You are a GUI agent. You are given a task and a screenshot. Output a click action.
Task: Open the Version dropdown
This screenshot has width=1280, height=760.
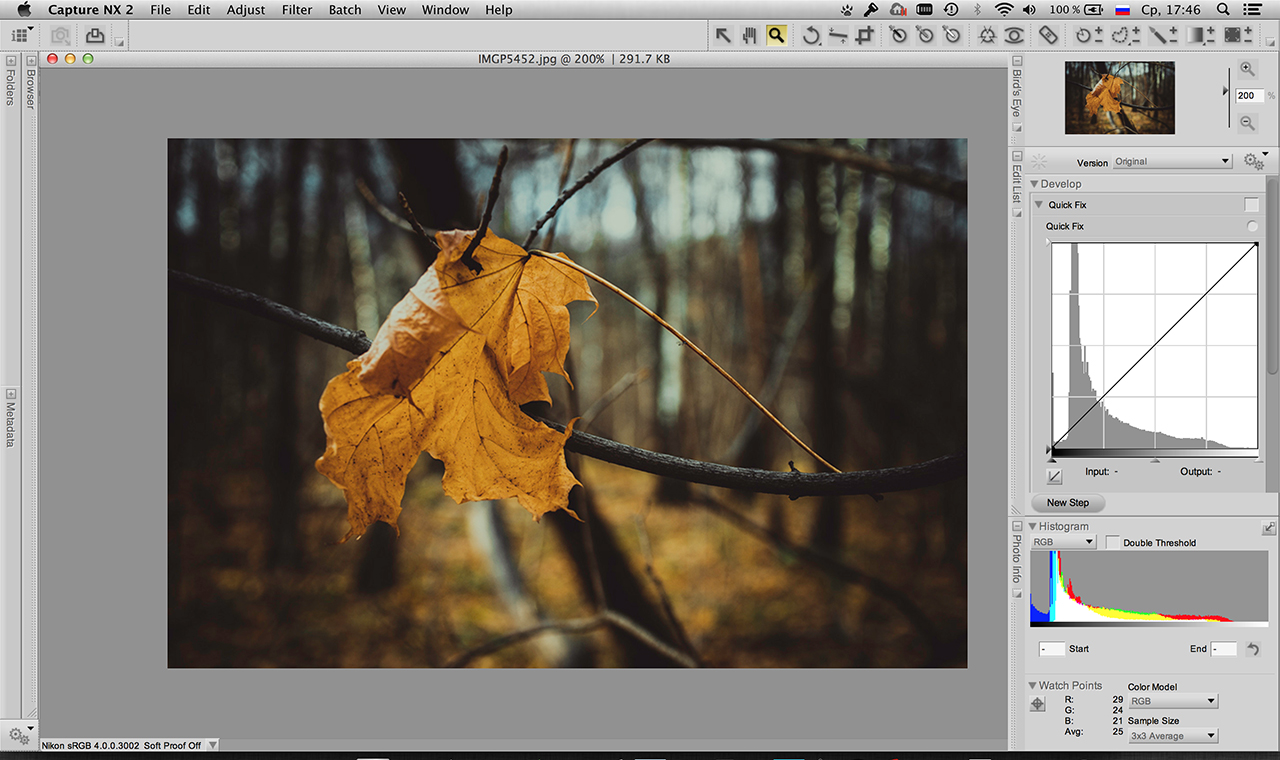tap(1172, 162)
